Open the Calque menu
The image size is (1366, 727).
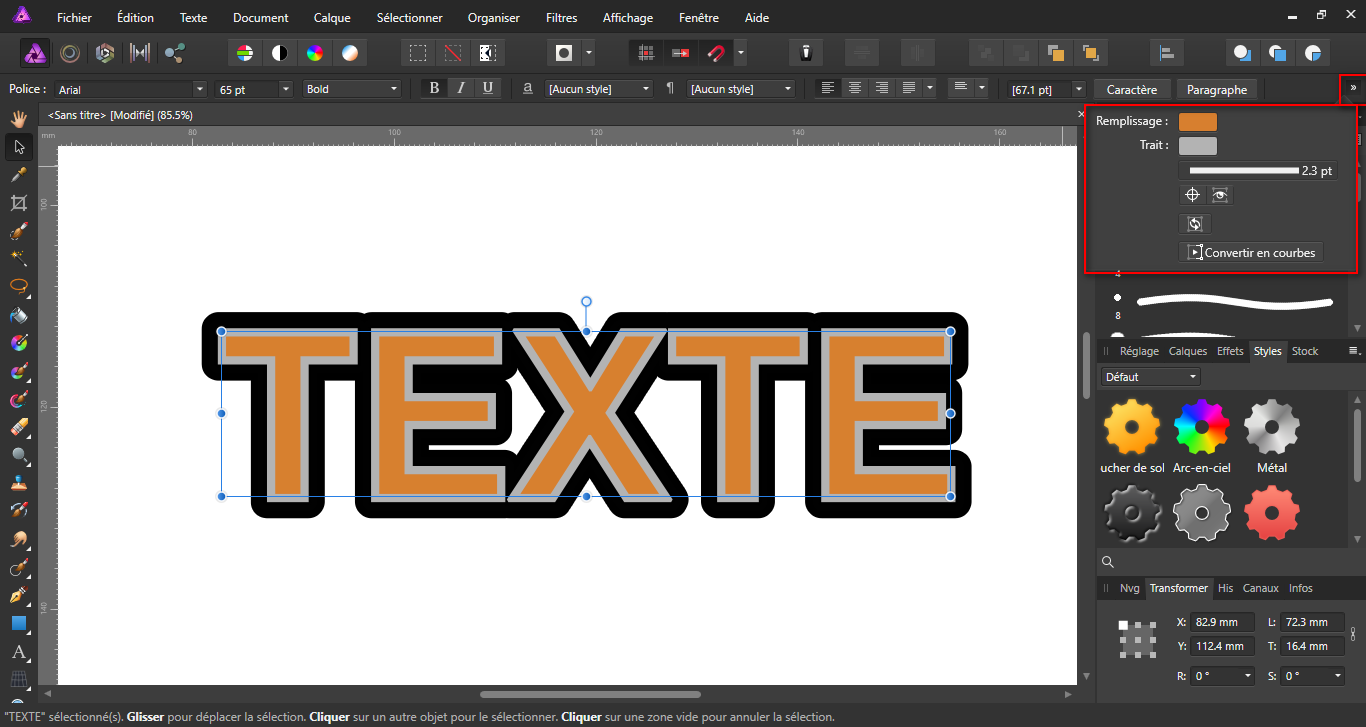pos(332,17)
